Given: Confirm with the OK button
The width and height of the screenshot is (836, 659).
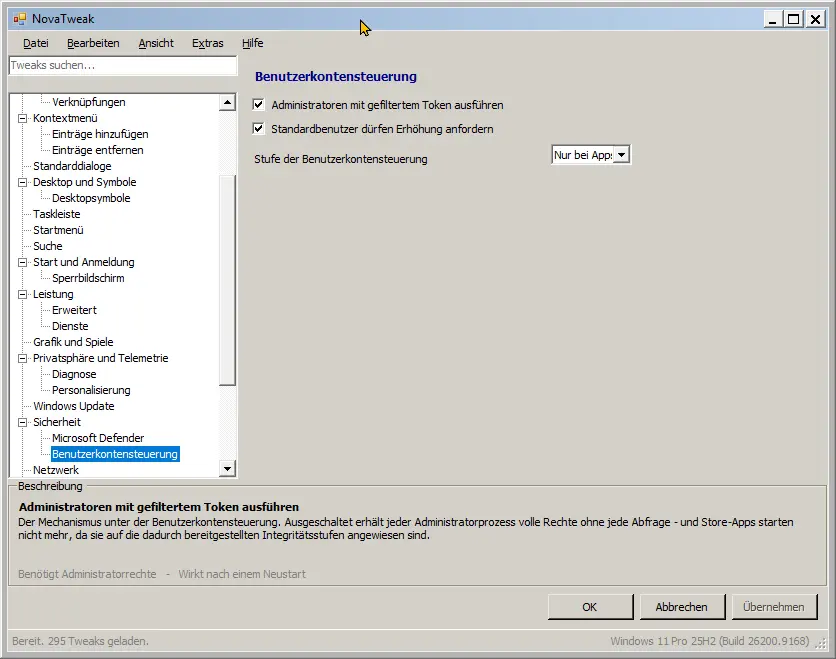Looking at the screenshot, I should pyautogui.click(x=590, y=607).
